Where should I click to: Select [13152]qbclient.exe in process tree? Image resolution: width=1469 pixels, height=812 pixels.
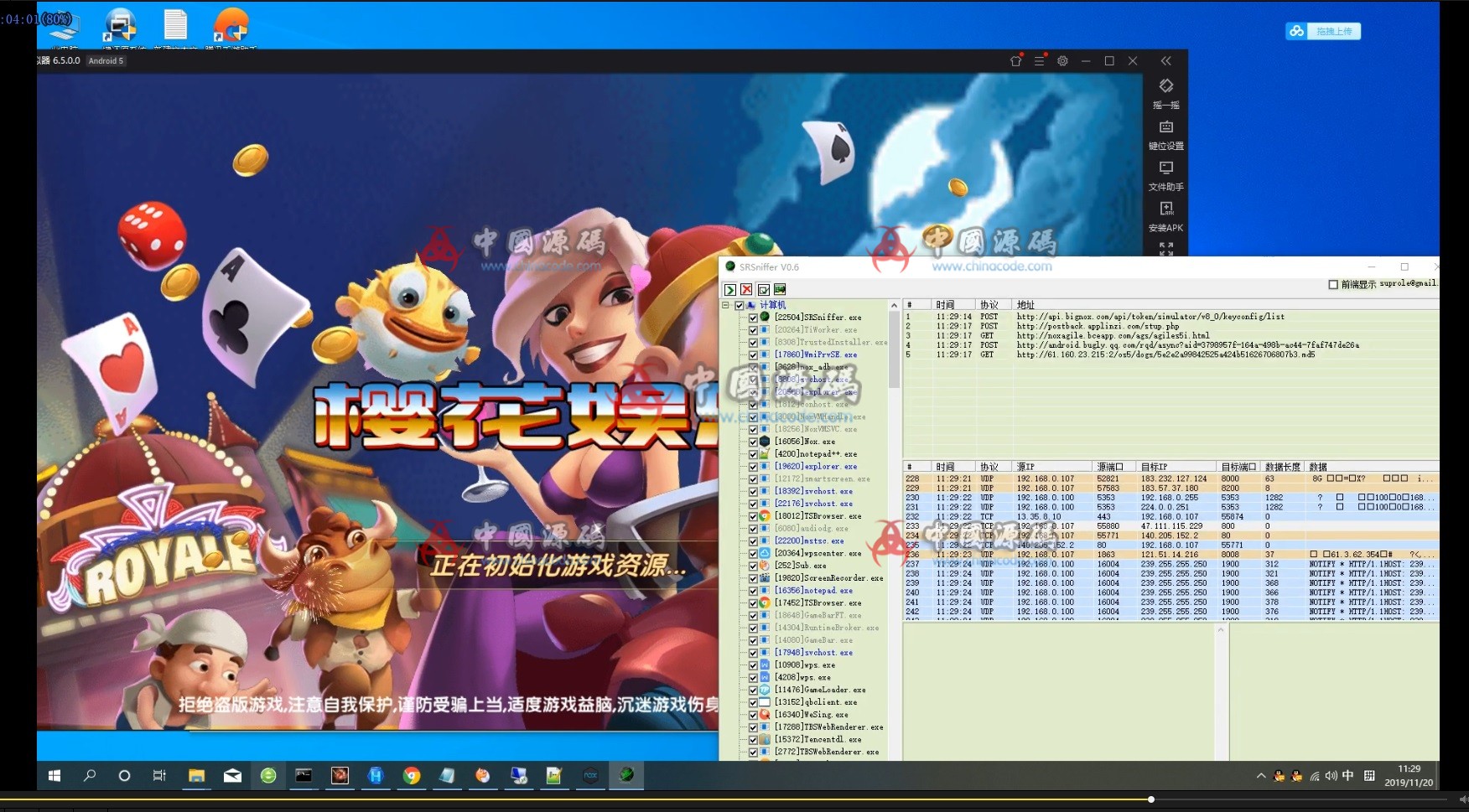point(815,702)
